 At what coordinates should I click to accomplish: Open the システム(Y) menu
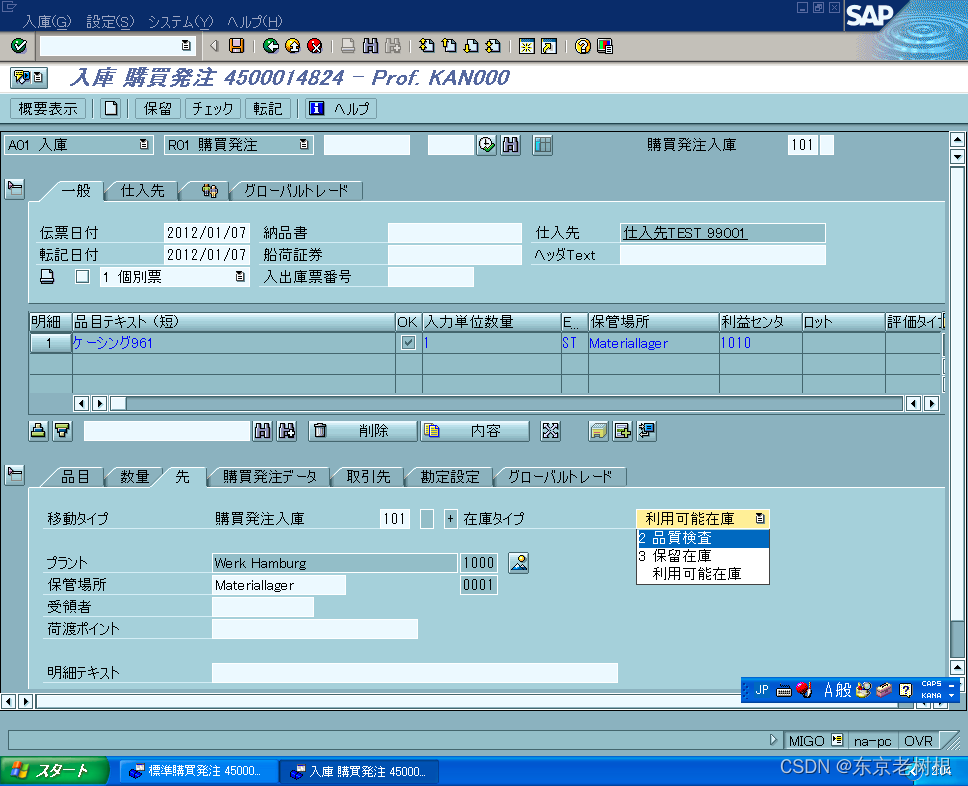click(180, 22)
